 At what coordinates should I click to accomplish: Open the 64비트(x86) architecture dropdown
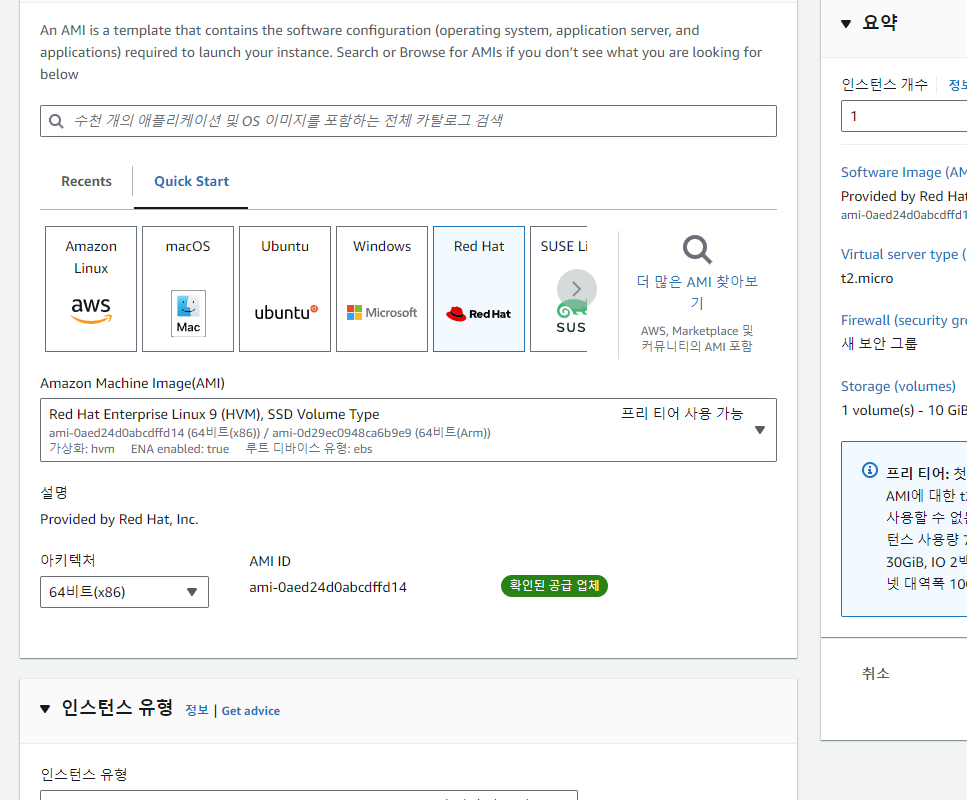tap(125, 592)
